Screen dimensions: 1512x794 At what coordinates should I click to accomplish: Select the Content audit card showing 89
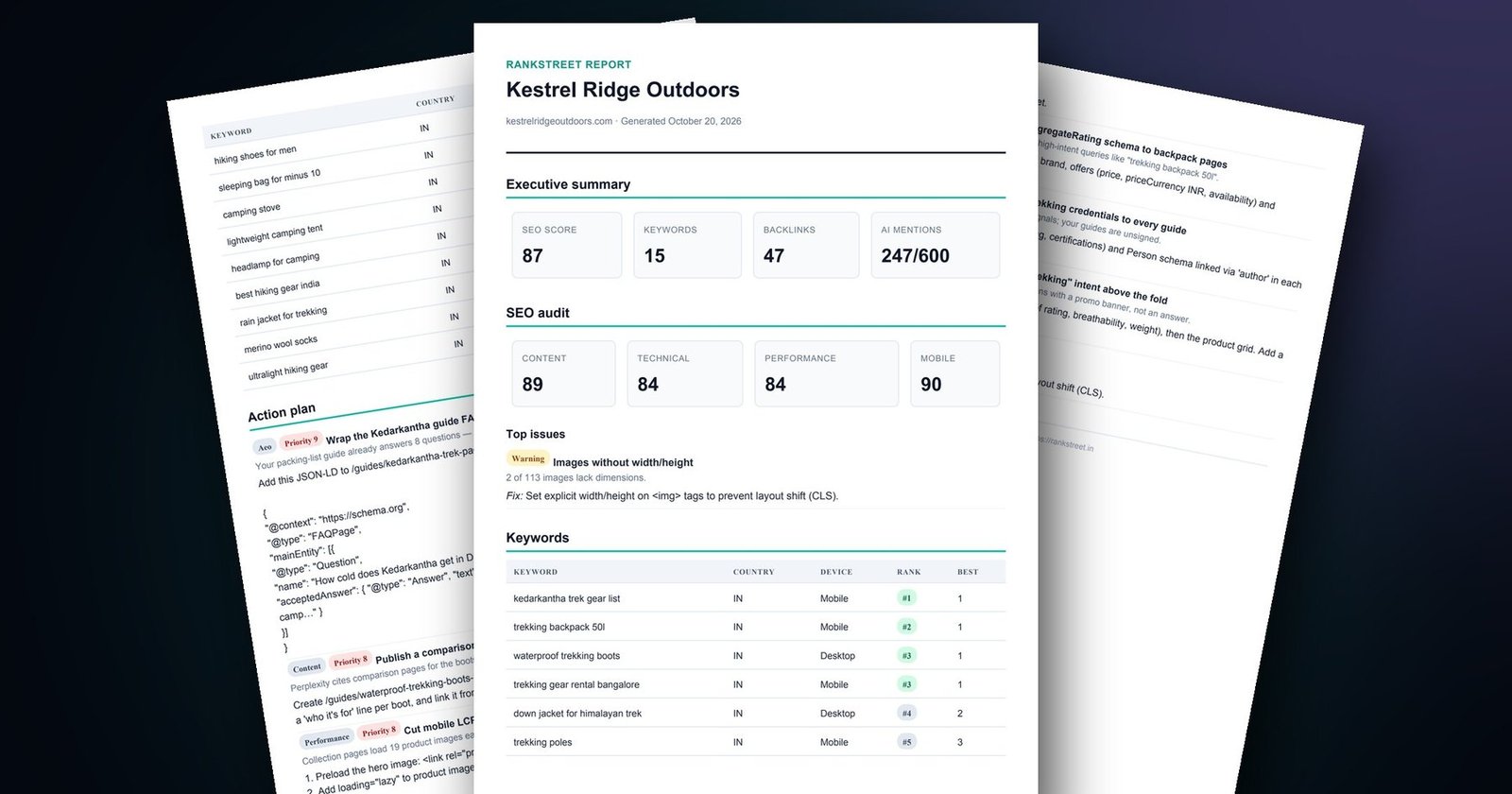563,373
